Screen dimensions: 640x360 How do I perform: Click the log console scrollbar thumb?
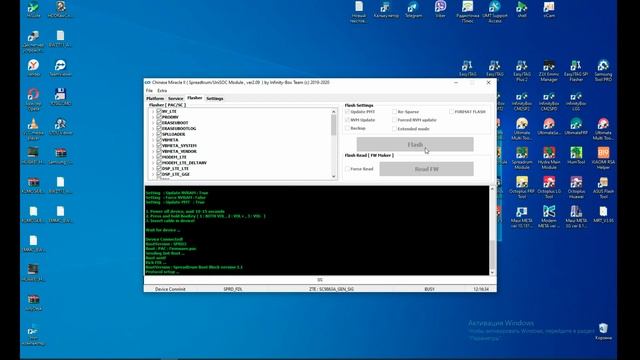pos(492,255)
